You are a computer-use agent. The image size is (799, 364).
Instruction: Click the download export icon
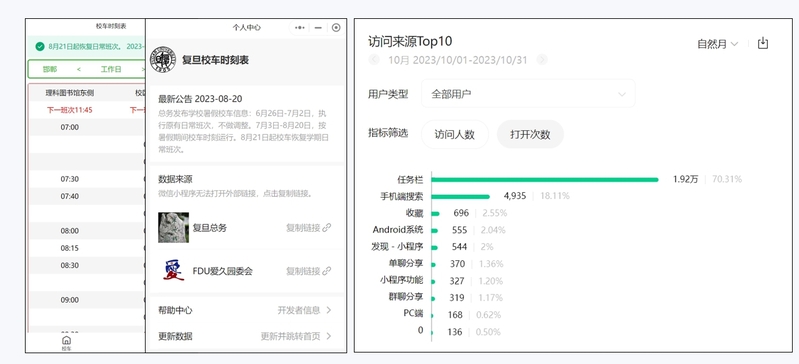(762, 43)
